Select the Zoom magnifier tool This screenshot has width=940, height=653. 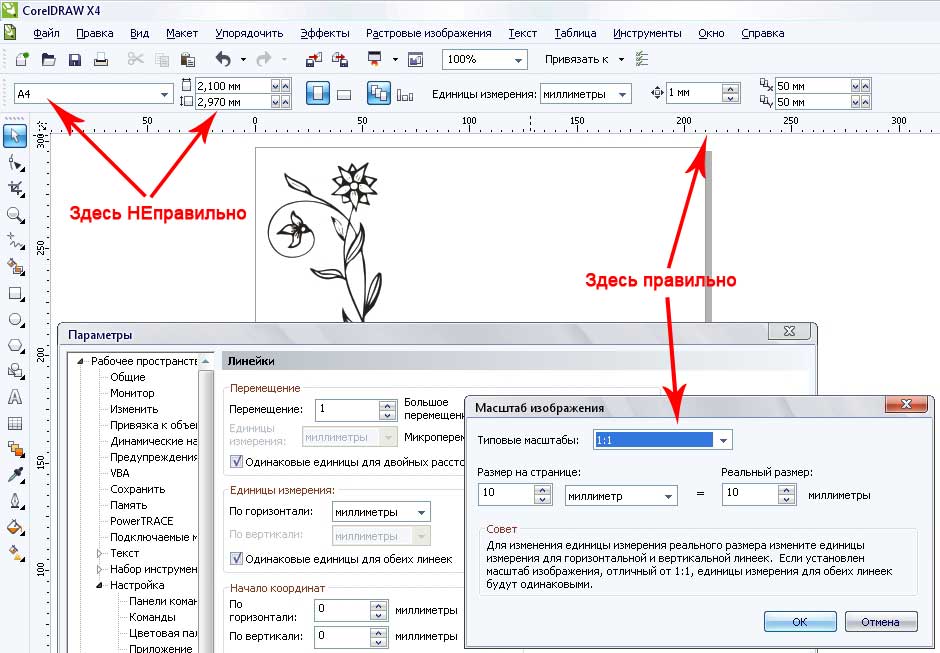[16, 215]
